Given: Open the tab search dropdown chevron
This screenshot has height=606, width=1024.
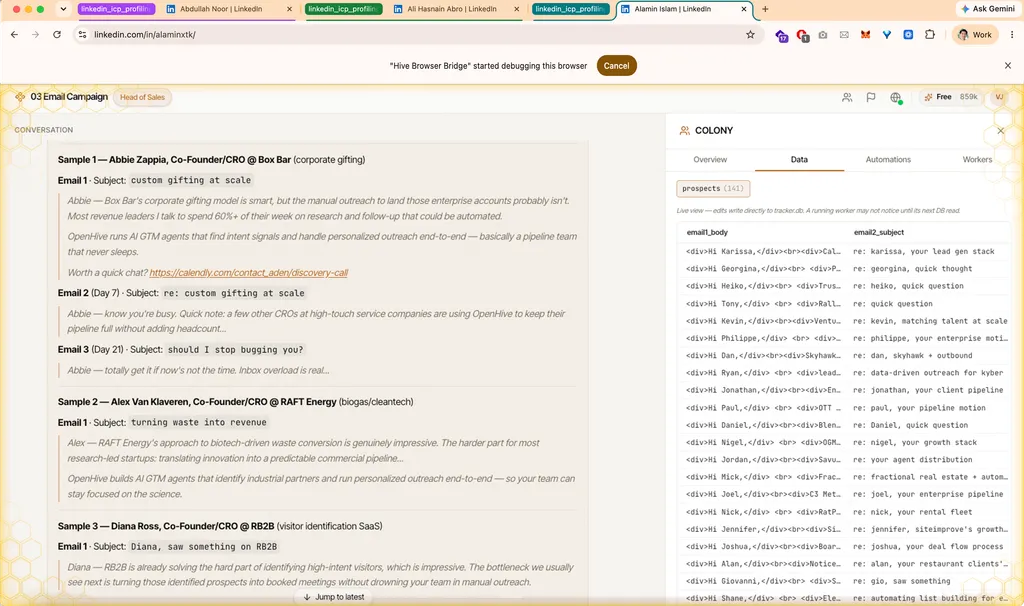Looking at the screenshot, I should (x=63, y=9).
